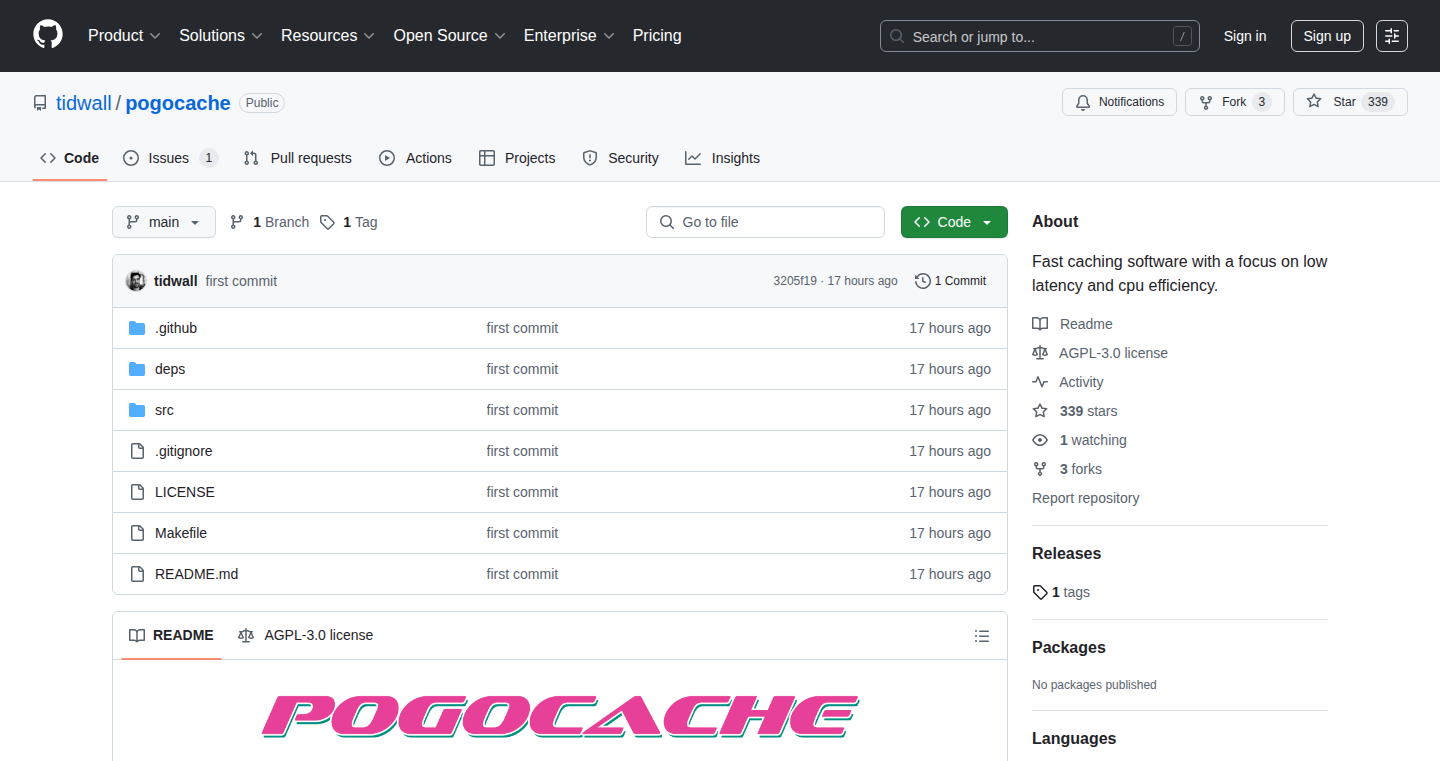Focus the Search or jump to field
Viewport: 1440px width, 761px height.
click(1040, 36)
